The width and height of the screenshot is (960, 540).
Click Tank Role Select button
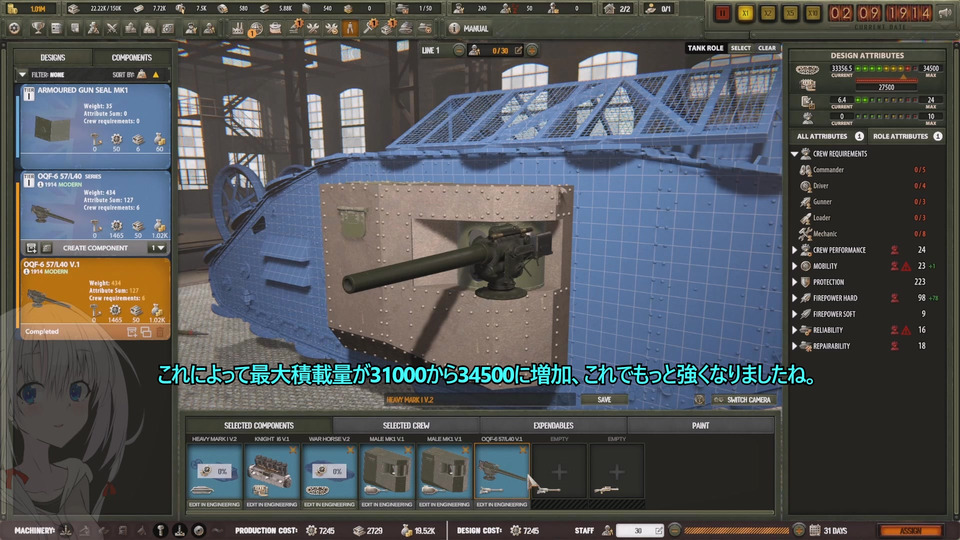[740, 48]
